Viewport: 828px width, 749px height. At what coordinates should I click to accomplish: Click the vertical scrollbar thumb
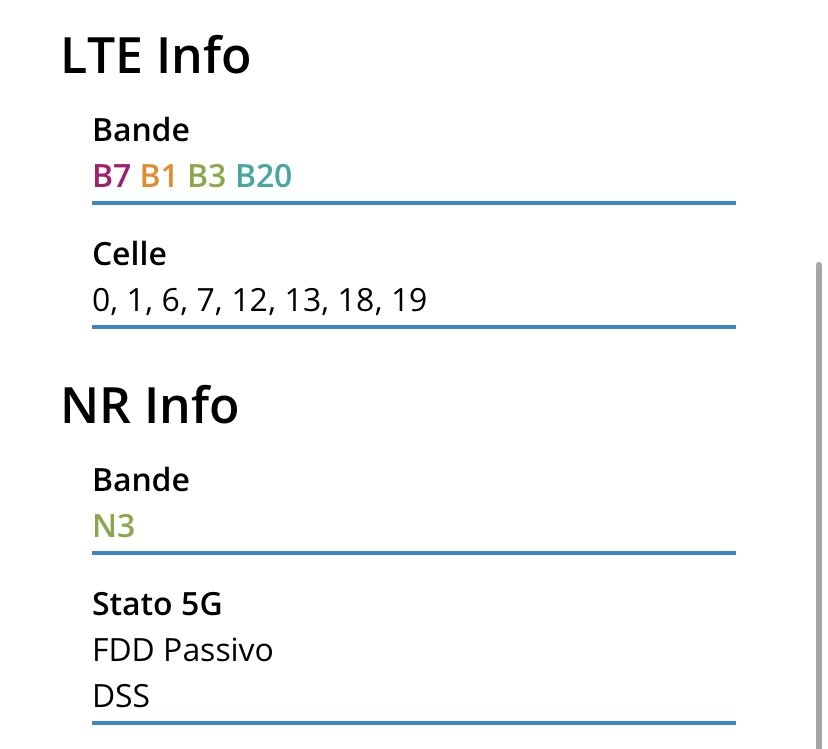pos(819,504)
